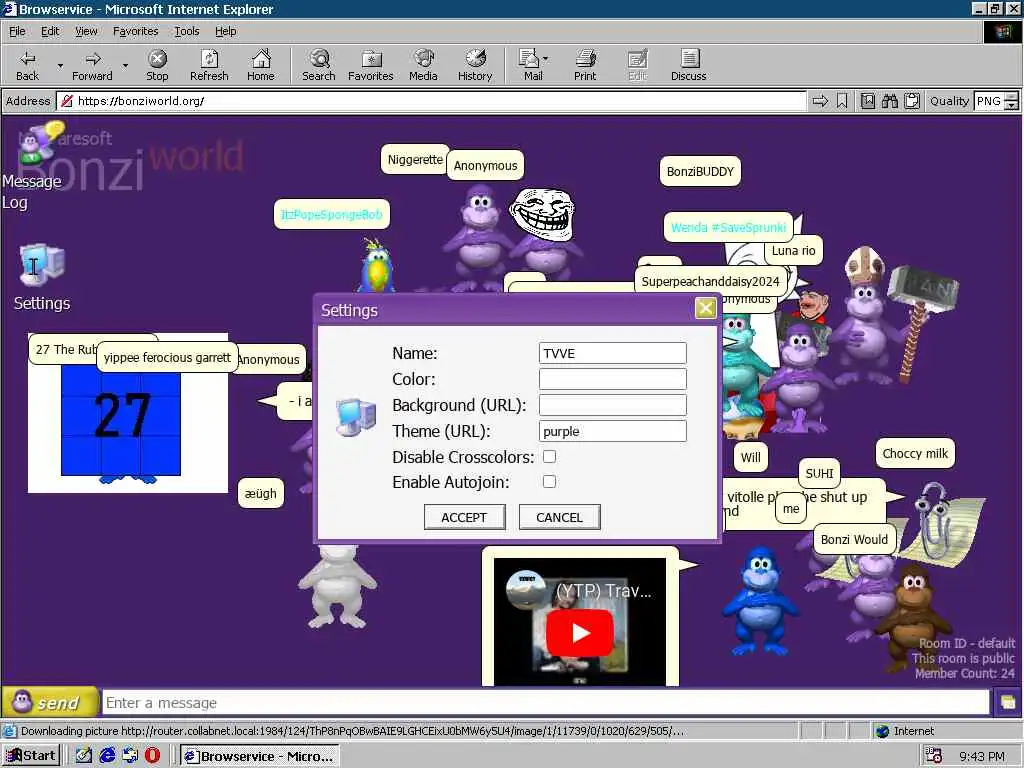This screenshot has width=1024, height=768.
Task: Open the Forward history dropdown arrow
Action: pos(125,65)
